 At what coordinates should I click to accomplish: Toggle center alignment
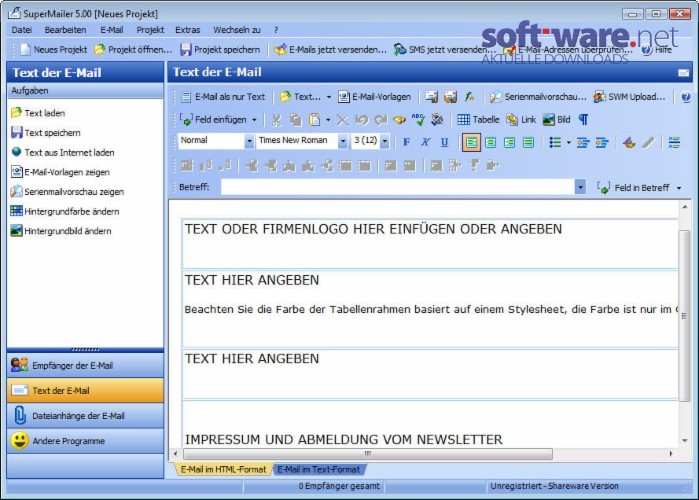click(491, 143)
